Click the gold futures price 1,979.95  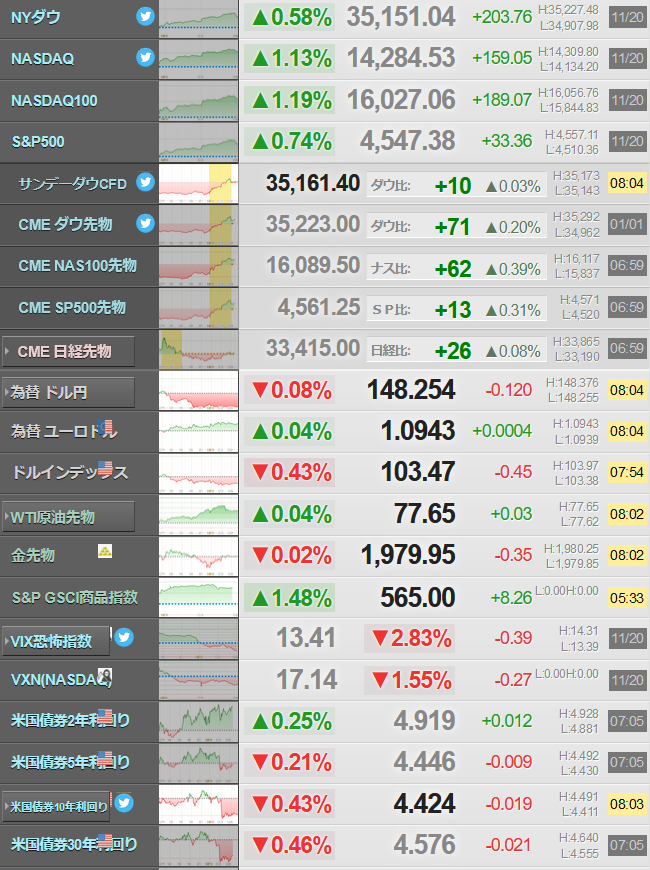(408, 555)
